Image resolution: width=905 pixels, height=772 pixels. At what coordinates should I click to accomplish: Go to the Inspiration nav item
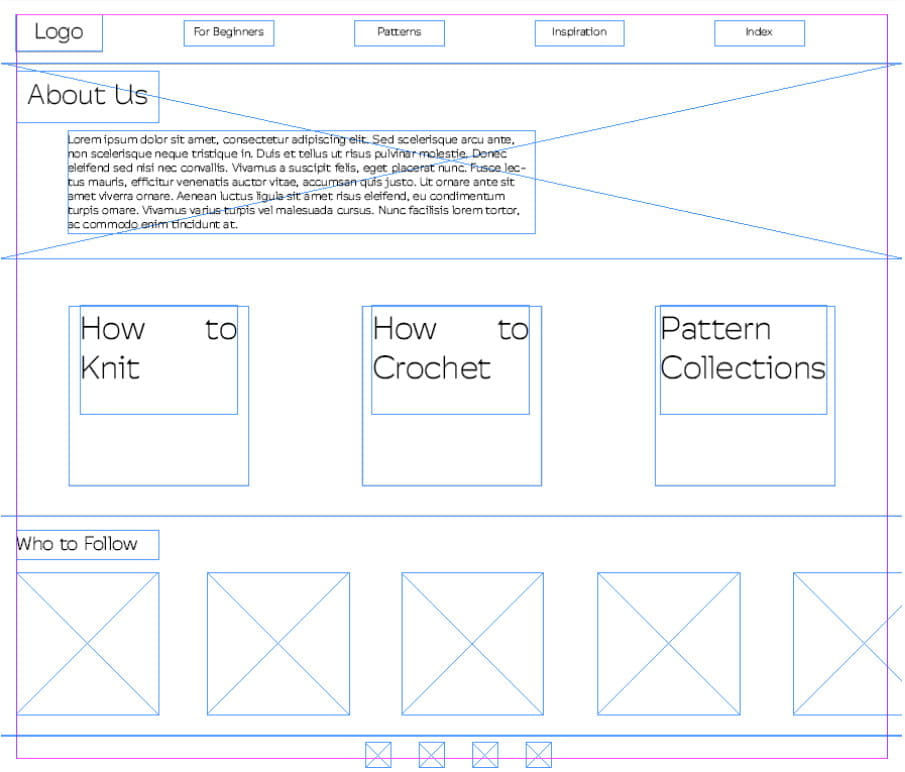[x=579, y=33]
